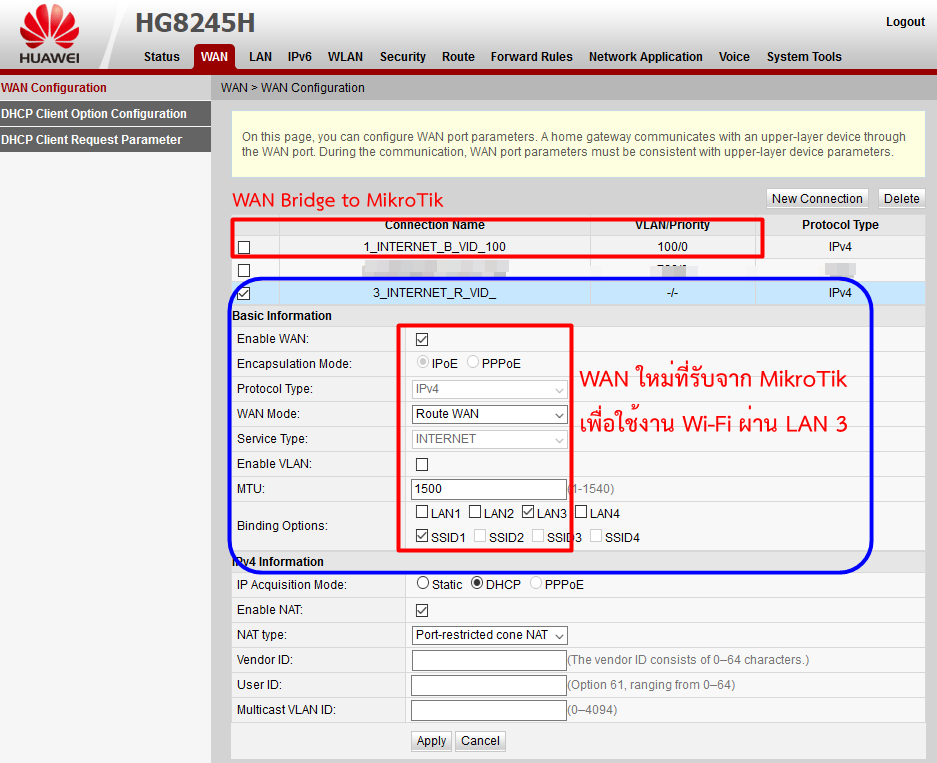Toggle the Enable NAT checkbox
This screenshot has height=763, width=937.
(x=422, y=611)
